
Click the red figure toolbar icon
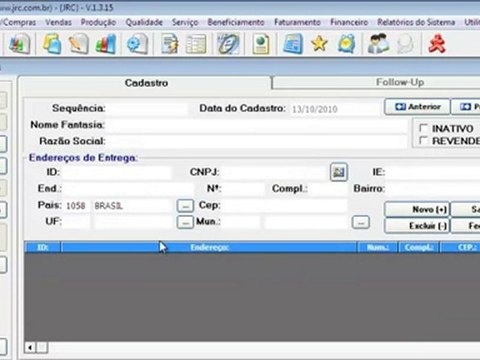[437, 44]
